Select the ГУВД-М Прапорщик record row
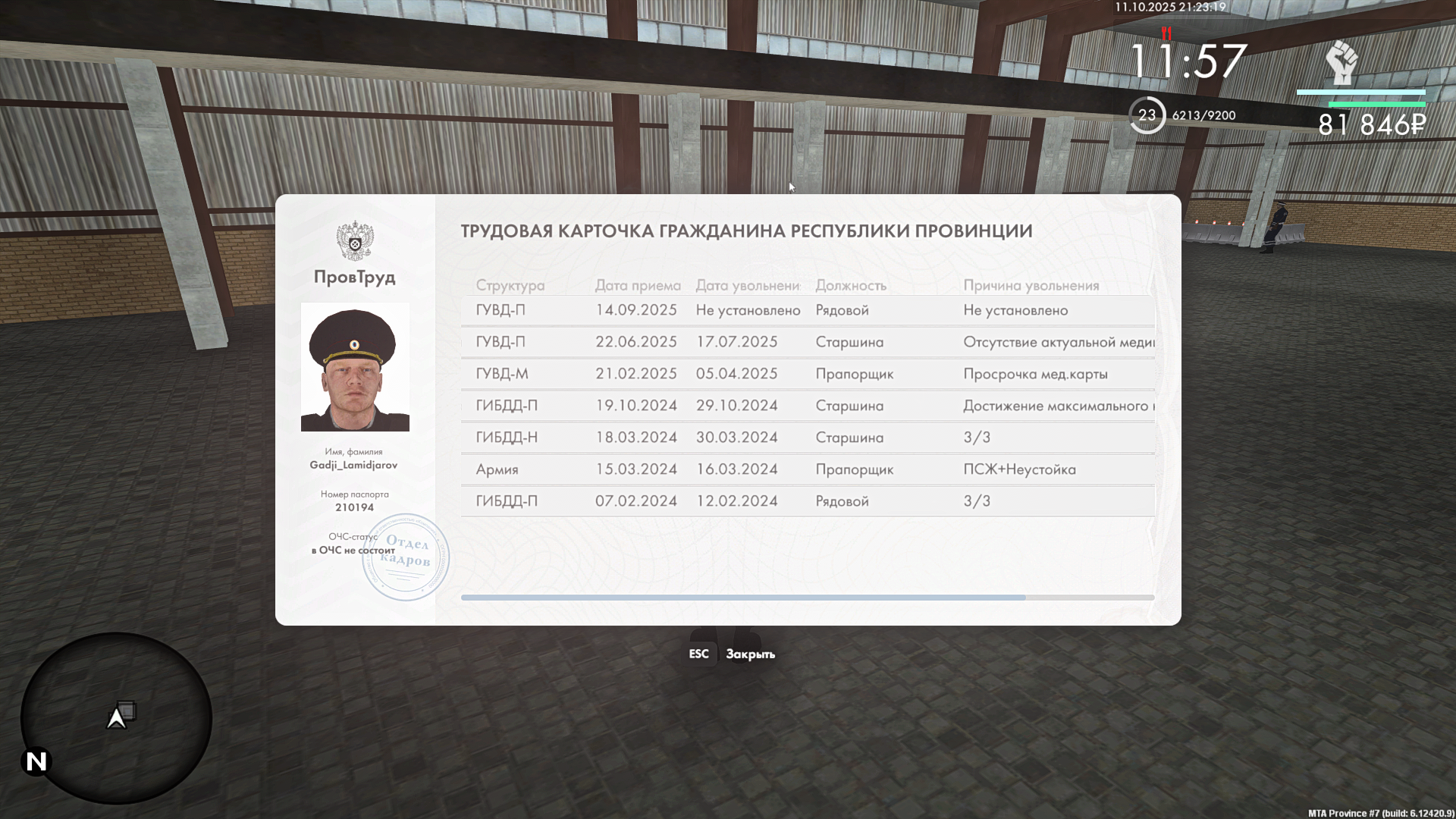The width and height of the screenshot is (1456, 819). click(807, 374)
